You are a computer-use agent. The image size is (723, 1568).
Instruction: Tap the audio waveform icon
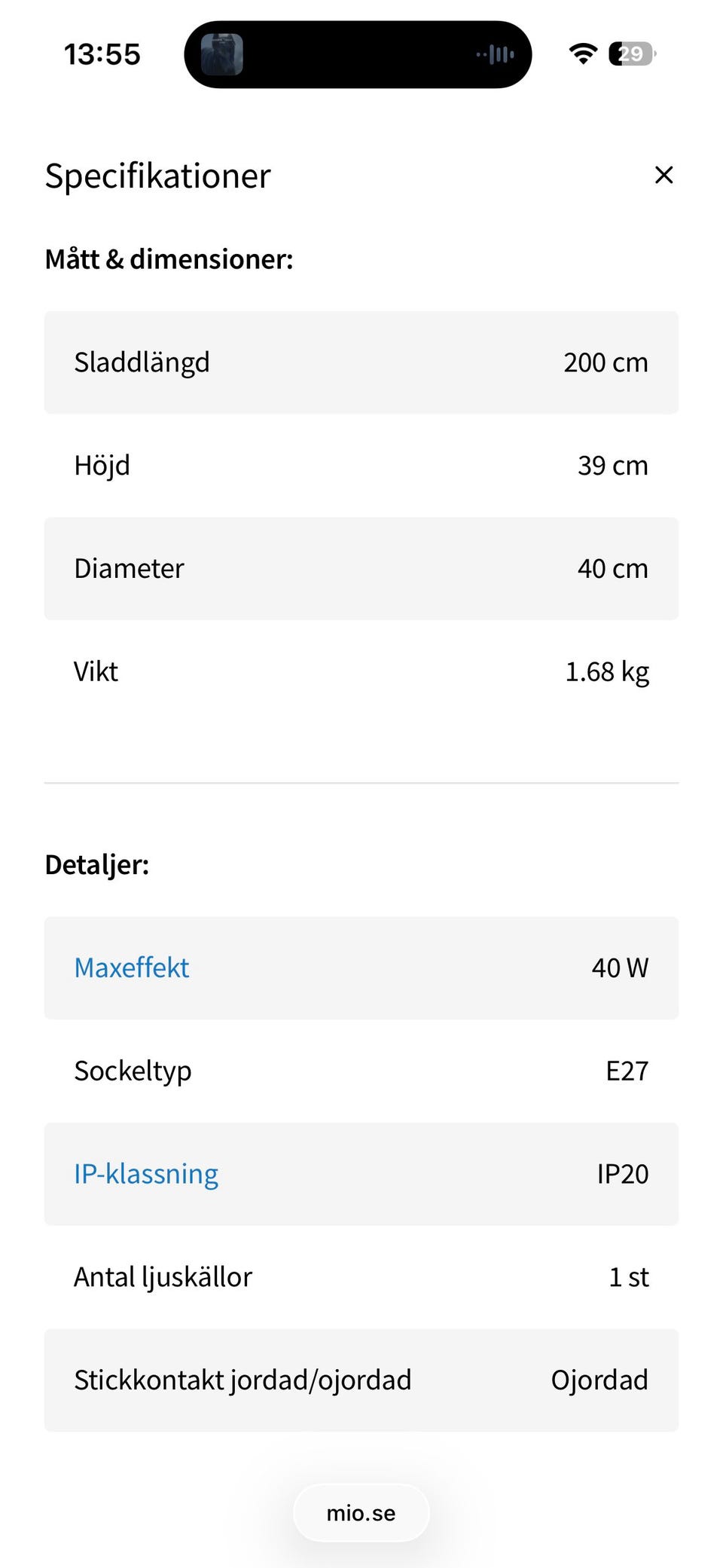coord(496,54)
